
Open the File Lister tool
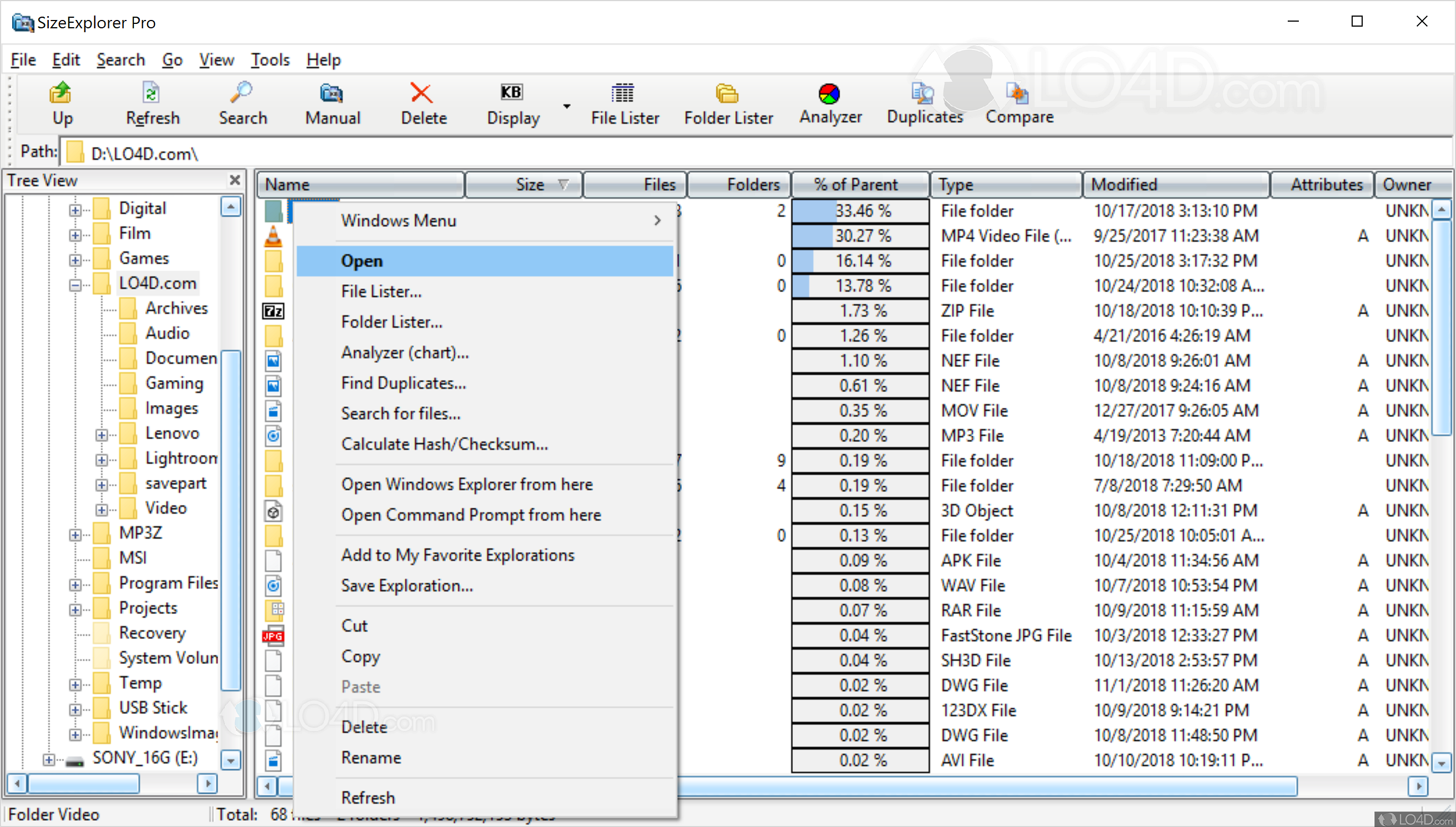coord(624,104)
